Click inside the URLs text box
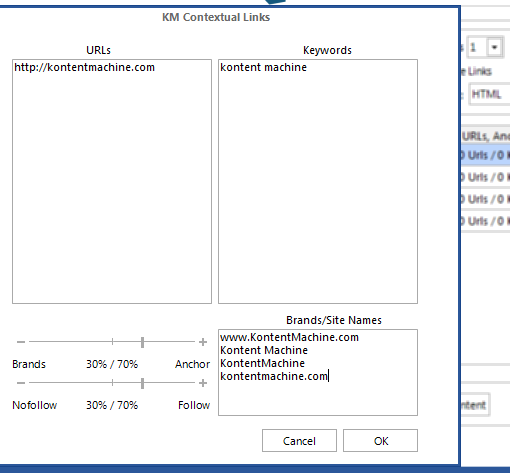 click(112, 182)
